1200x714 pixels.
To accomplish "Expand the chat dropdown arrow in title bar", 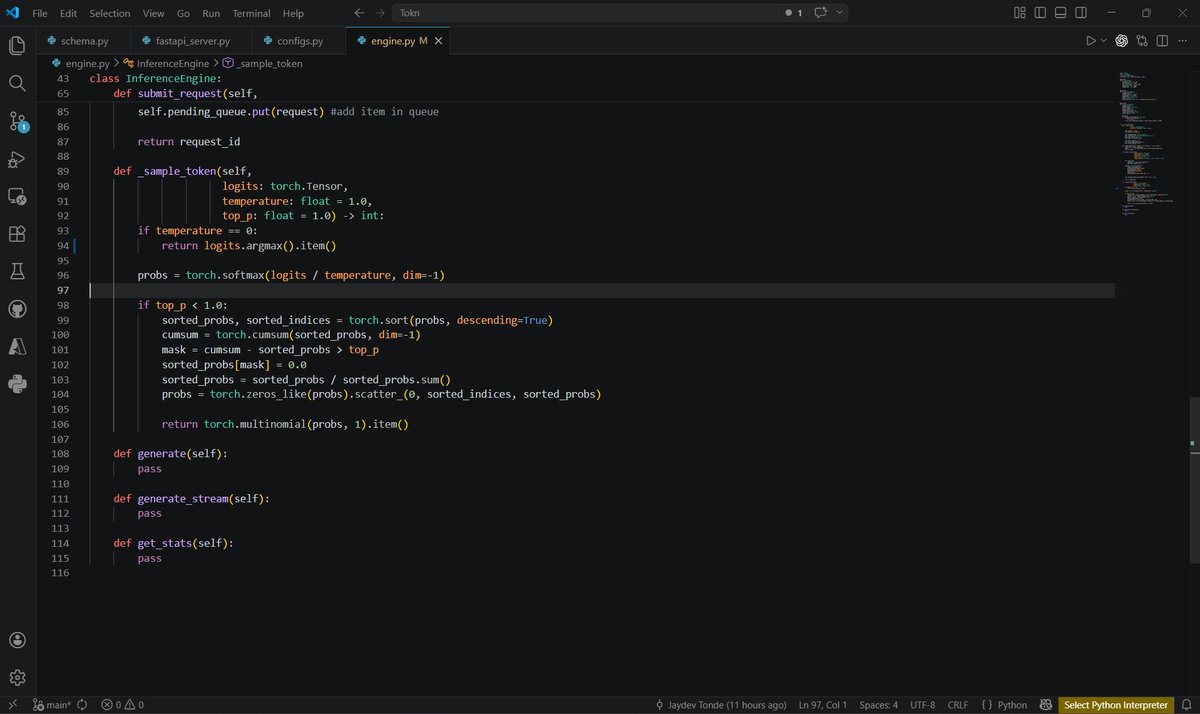I will click(x=840, y=13).
